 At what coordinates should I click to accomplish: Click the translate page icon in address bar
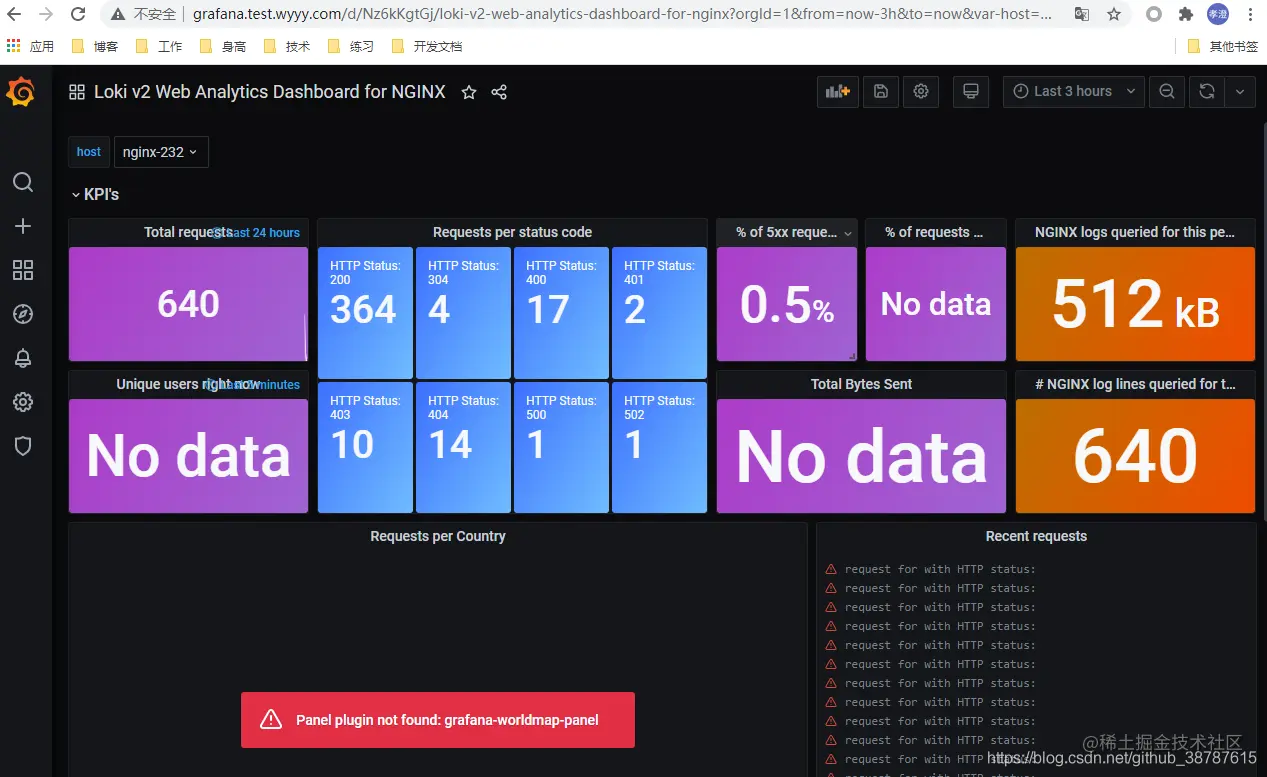pyautogui.click(x=1082, y=14)
